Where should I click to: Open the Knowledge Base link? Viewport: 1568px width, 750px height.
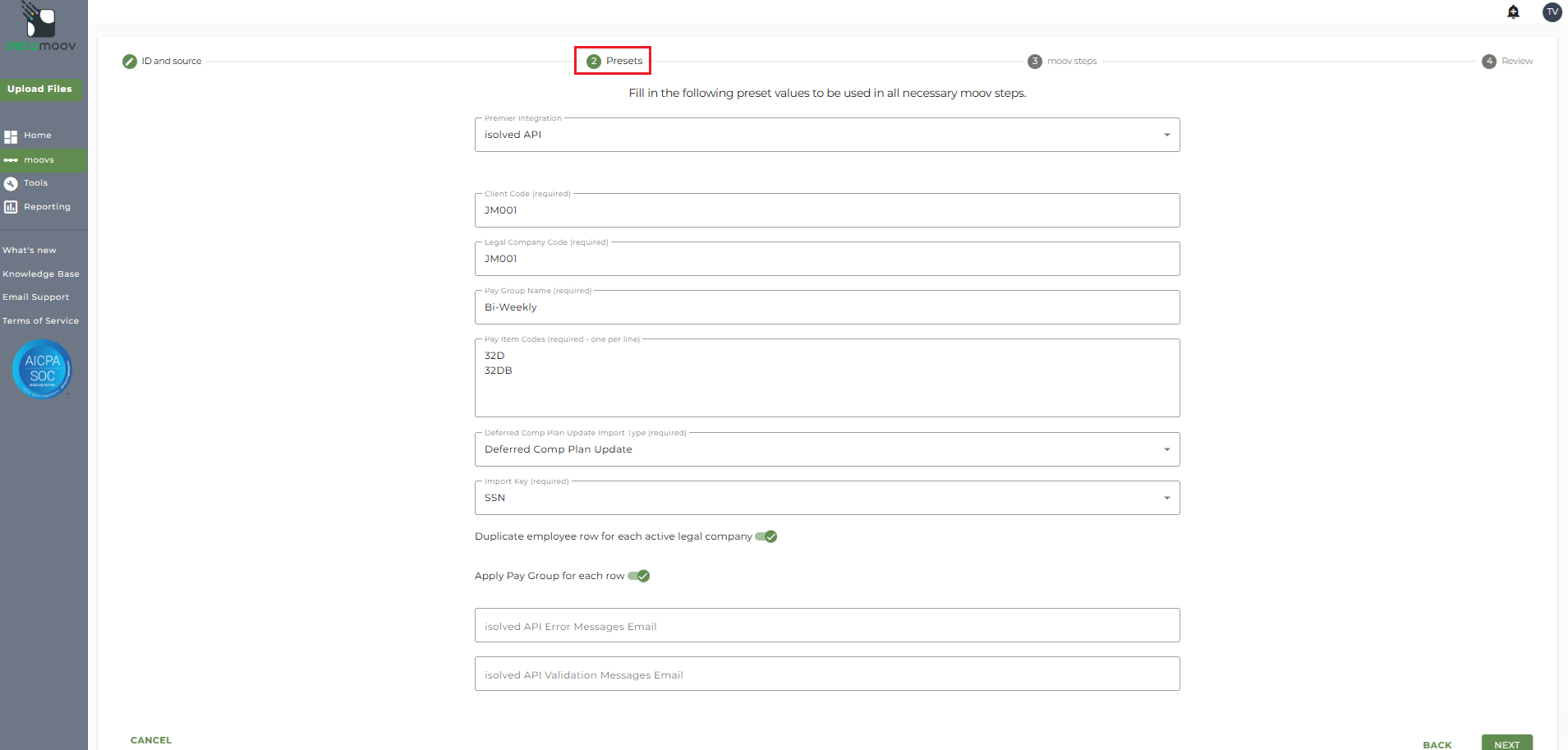[41, 274]
